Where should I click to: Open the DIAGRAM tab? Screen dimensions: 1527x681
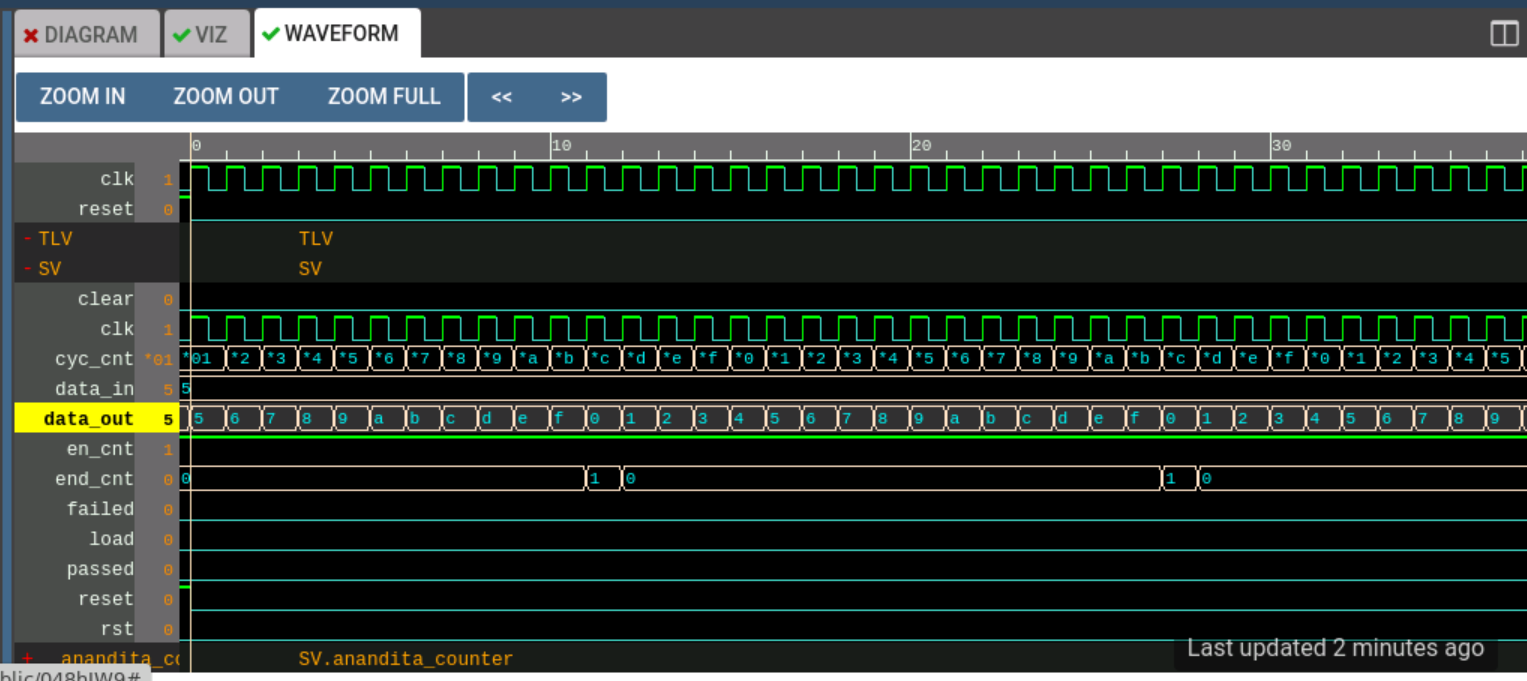click(x=86, y=33)
